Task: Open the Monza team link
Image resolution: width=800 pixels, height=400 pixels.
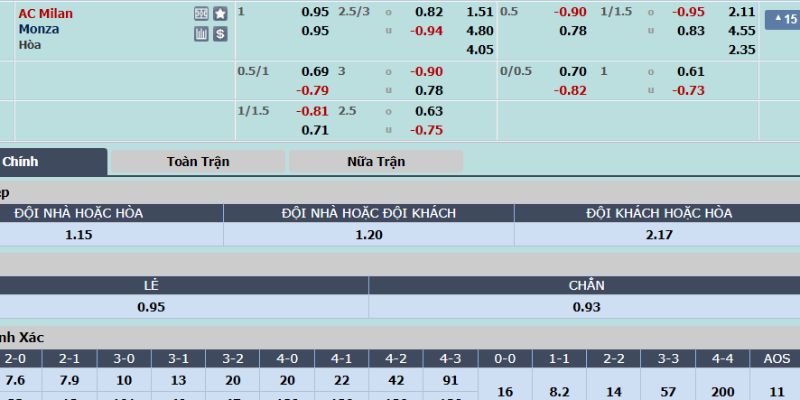Action: pos(38,29)
